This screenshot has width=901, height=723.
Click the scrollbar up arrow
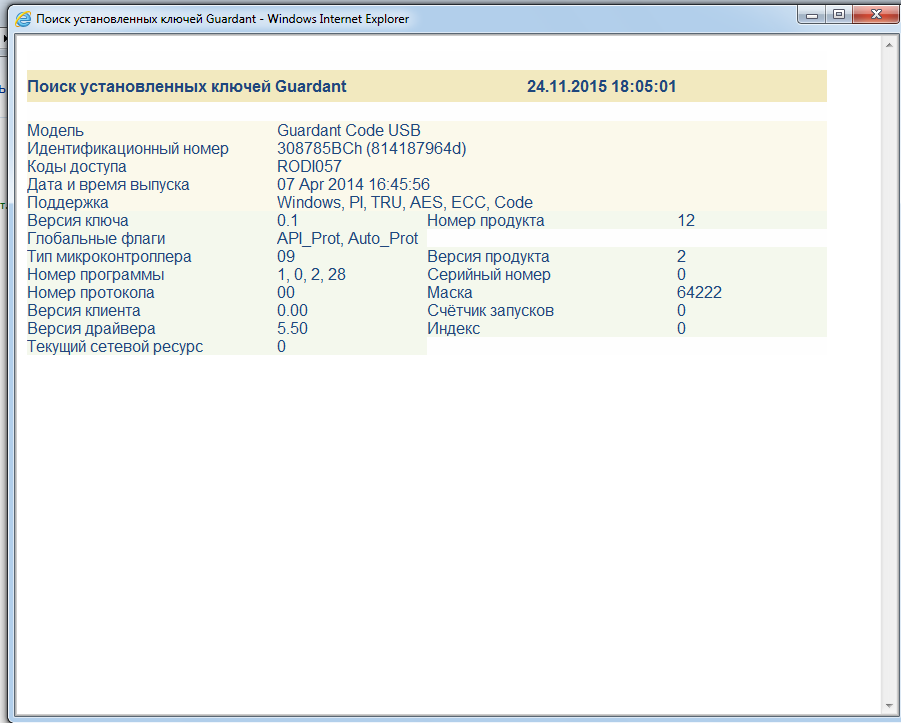[890, 45]
